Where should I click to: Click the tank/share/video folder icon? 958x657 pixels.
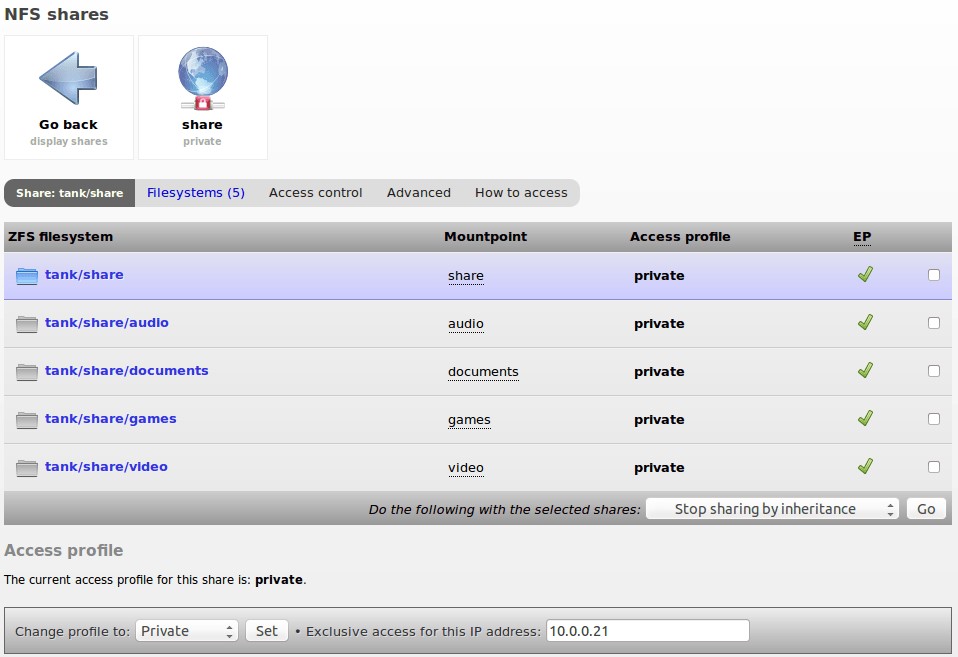click(x=27, y=468)
